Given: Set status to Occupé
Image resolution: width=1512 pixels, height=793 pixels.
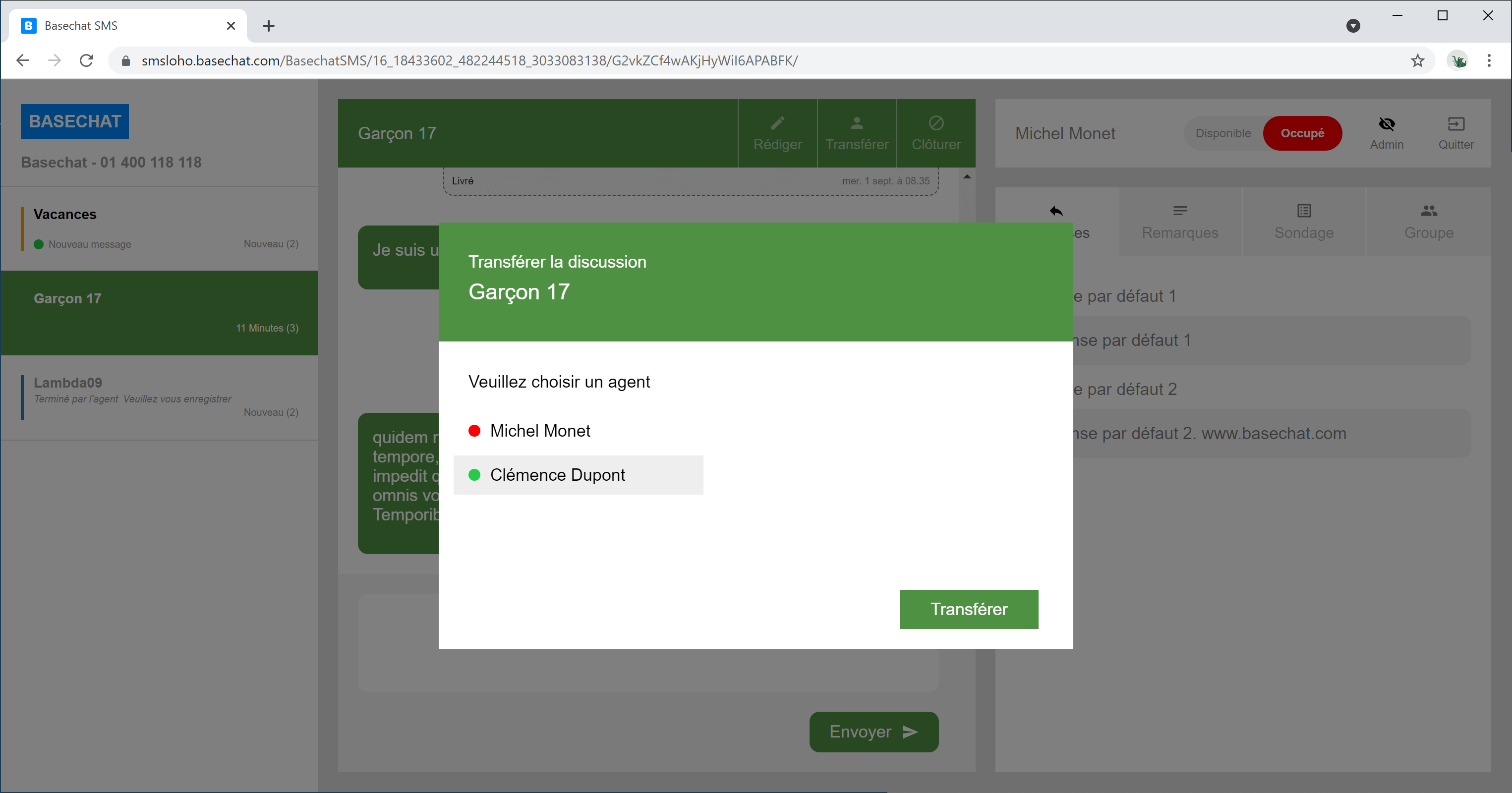Looking at the screenshot, I should pos(1302,133).
